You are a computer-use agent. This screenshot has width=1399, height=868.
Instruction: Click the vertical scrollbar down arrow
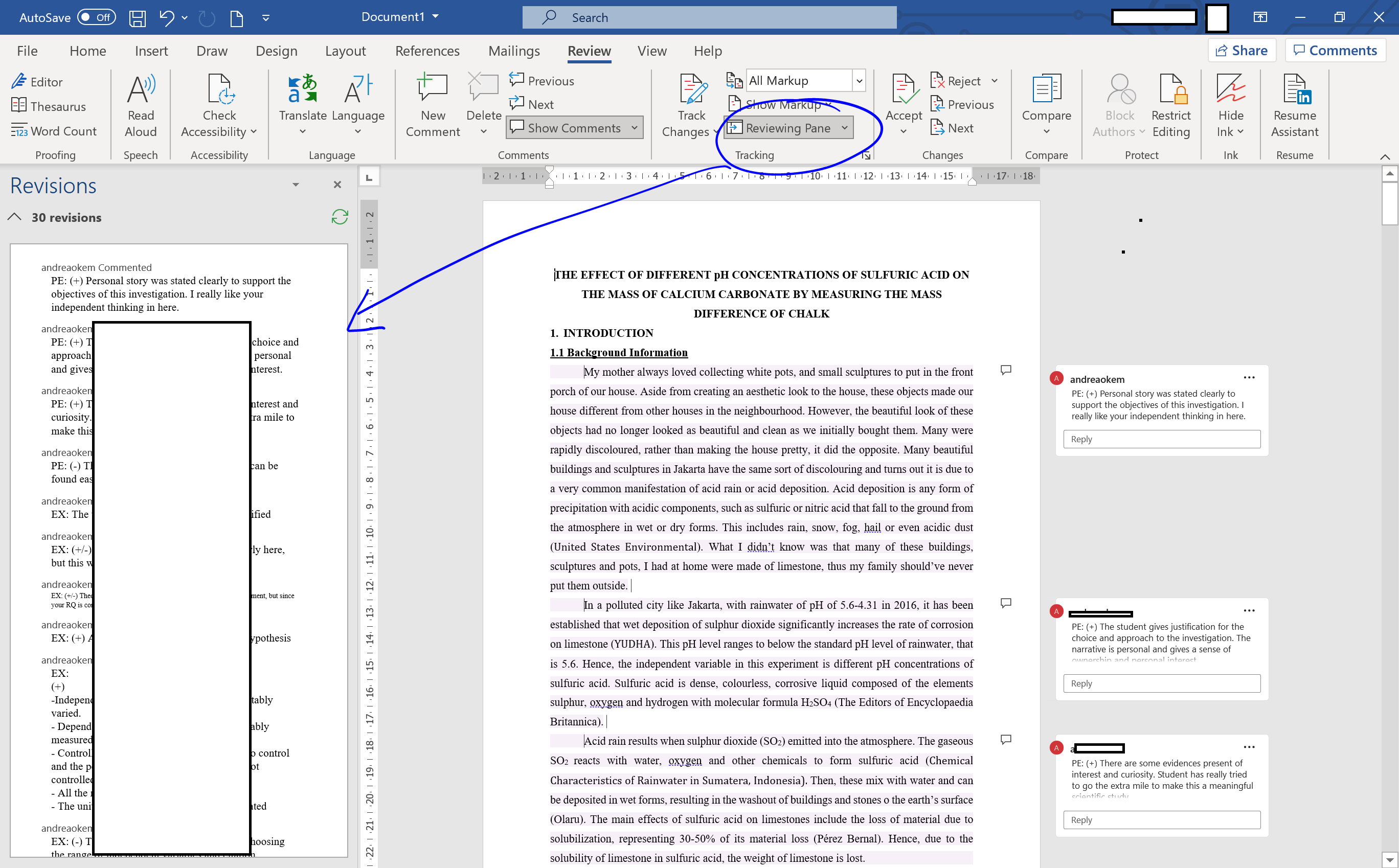pyautogui.click(x=1390, y=860)
